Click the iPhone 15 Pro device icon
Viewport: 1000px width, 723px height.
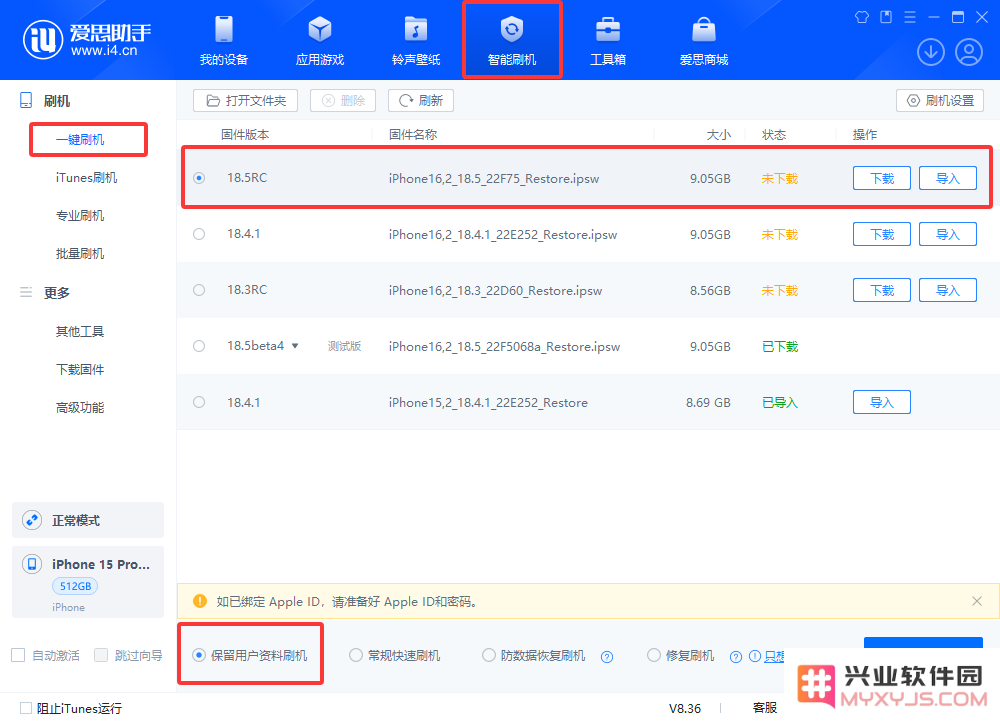[32, 564]
